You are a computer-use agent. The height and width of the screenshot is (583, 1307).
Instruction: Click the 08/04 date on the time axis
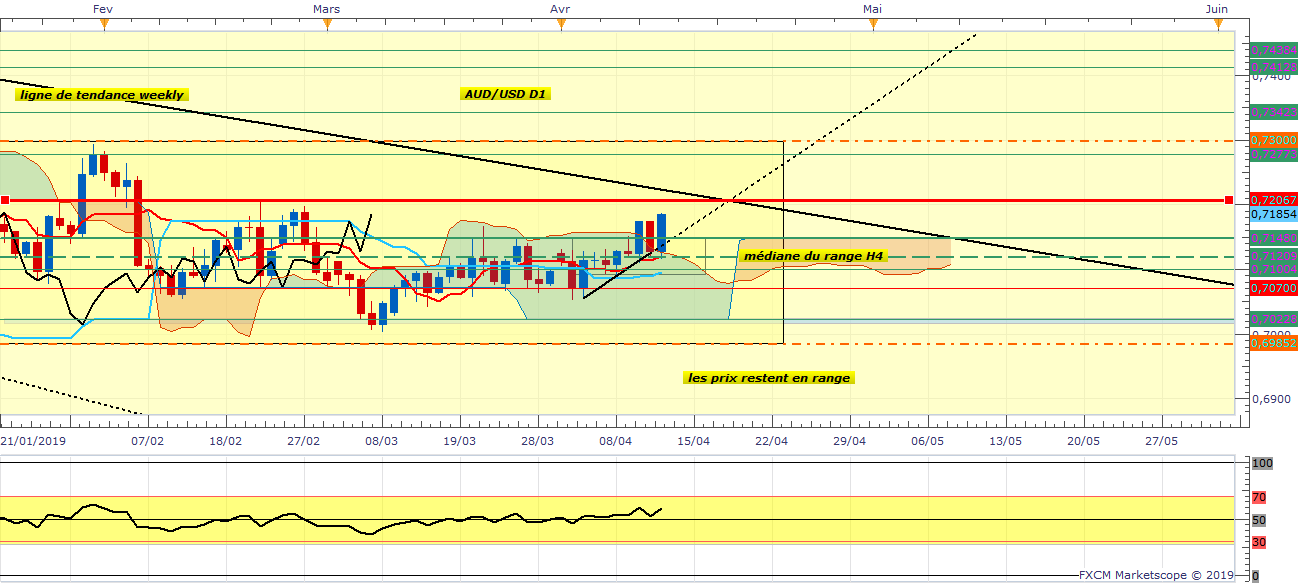(x=616, y=440)
